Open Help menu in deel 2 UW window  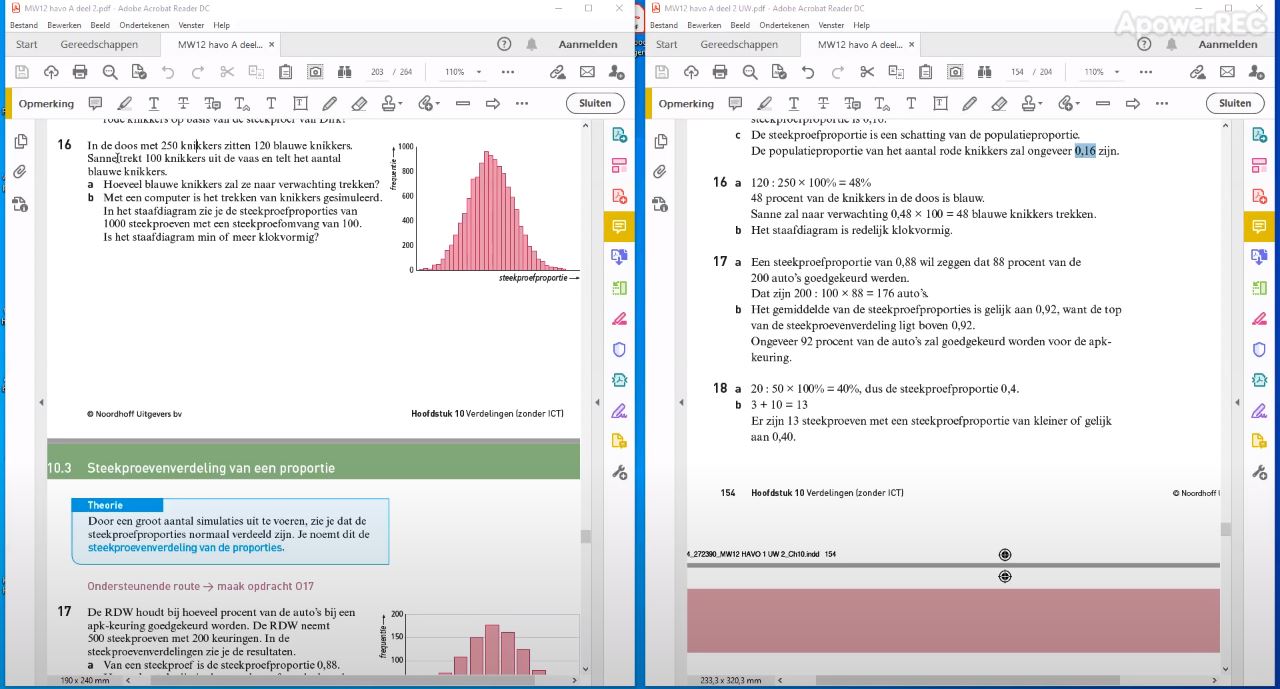[862, 25]
